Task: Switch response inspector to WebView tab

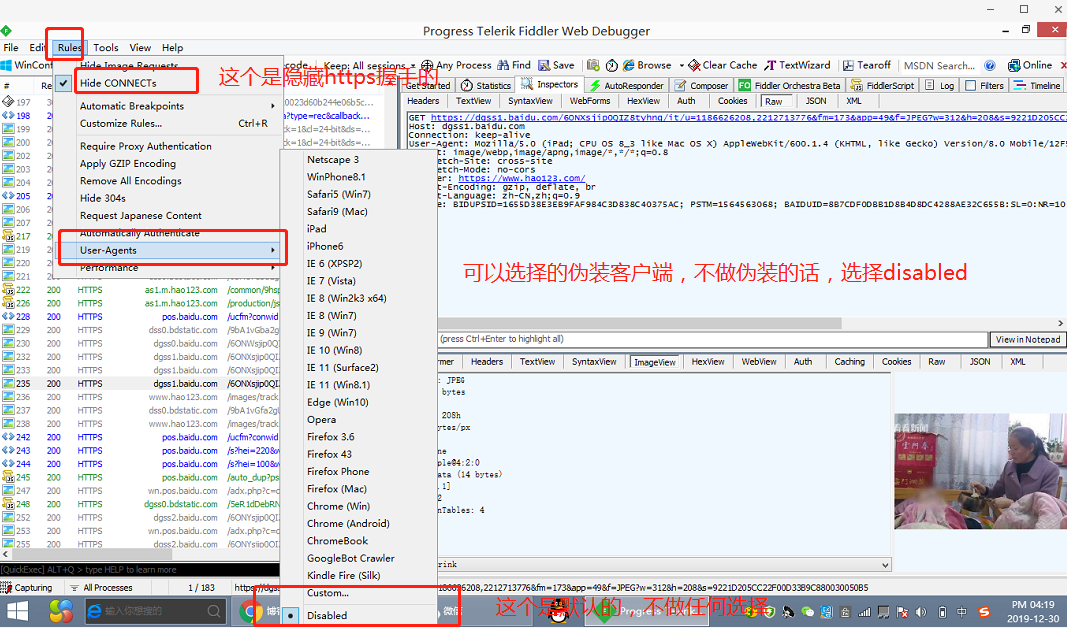Action: pyautogui.click(x=759, y=362)
